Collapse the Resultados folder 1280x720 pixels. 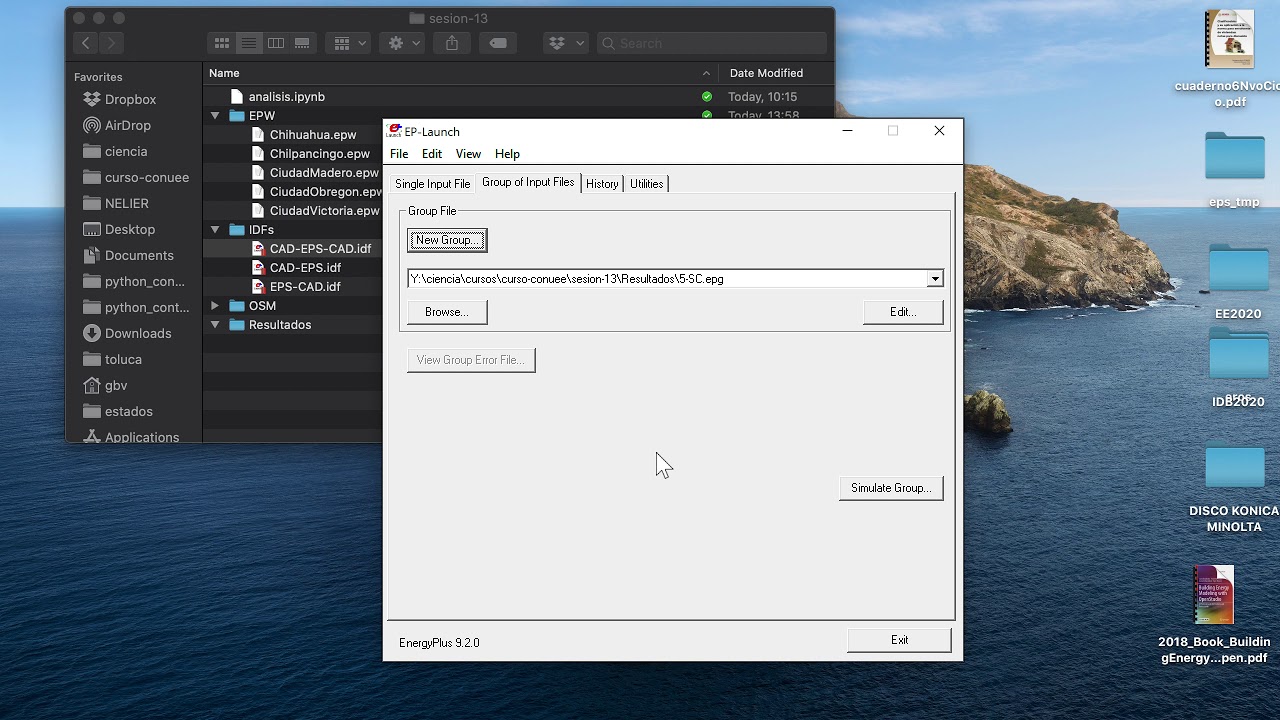pyautogui.click(x=215, y=325)
